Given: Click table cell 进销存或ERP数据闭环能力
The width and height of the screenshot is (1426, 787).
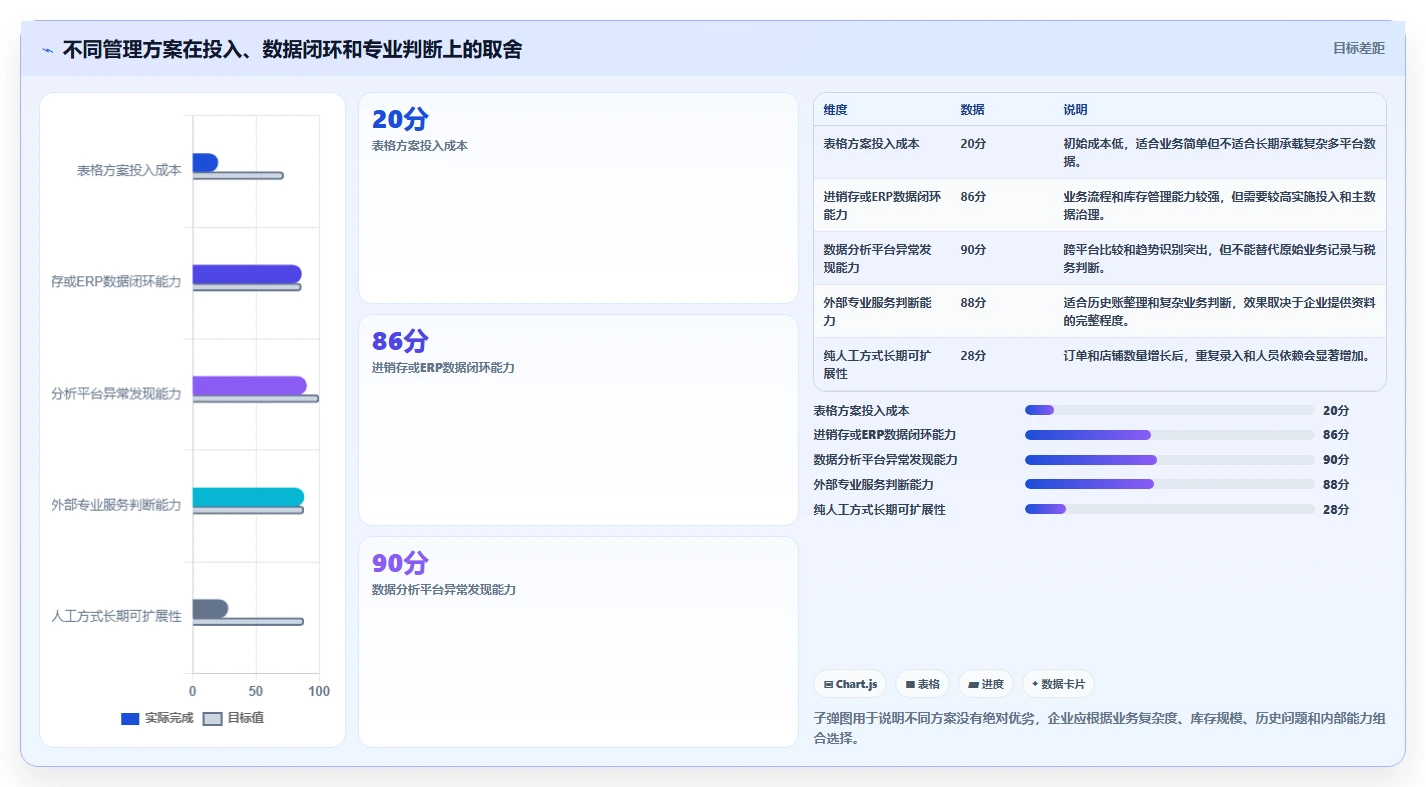Looking at the screenshot, I should [882, 206].
